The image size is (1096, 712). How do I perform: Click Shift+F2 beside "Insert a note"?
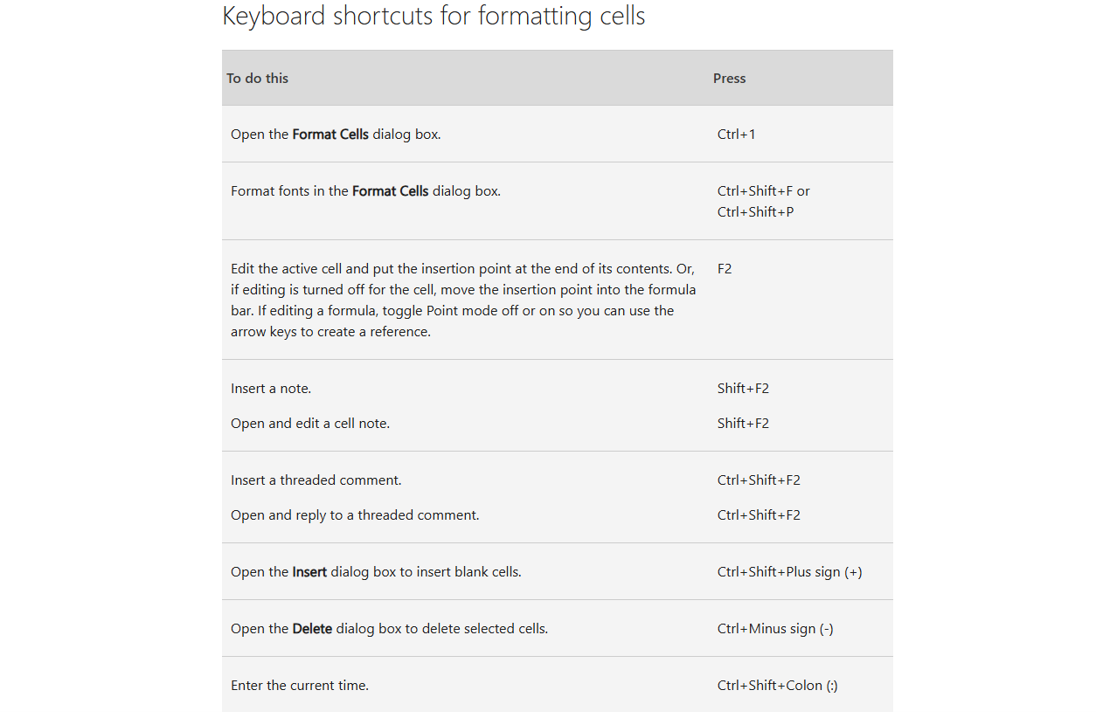[743, 388]
